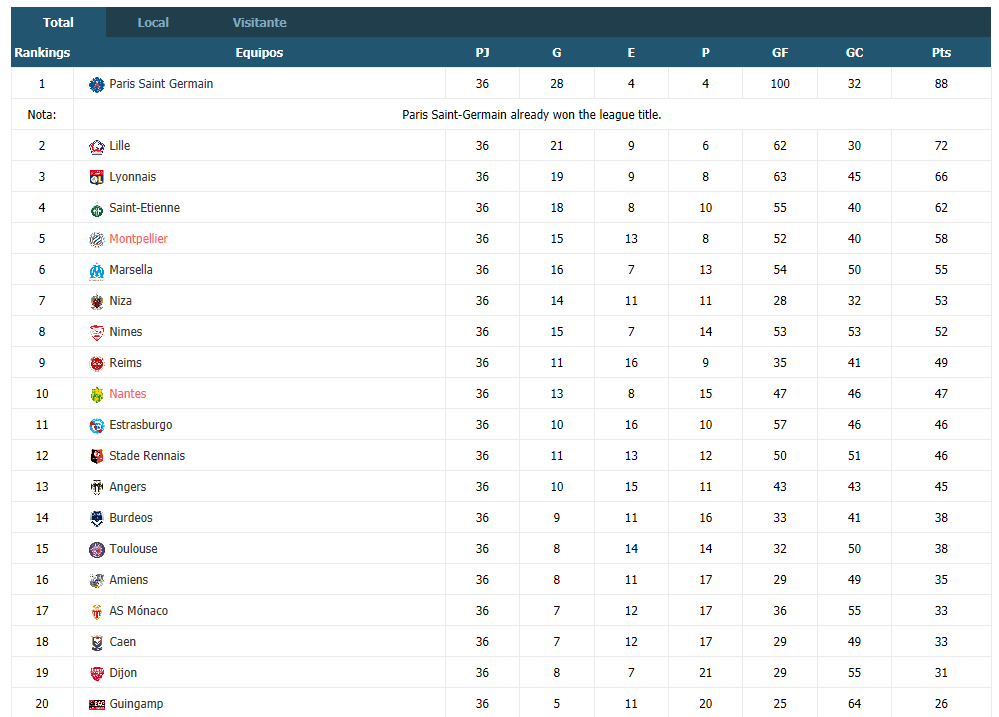Click the Pts column header
This screenshot has width=999, height=717.
[941, 52]
